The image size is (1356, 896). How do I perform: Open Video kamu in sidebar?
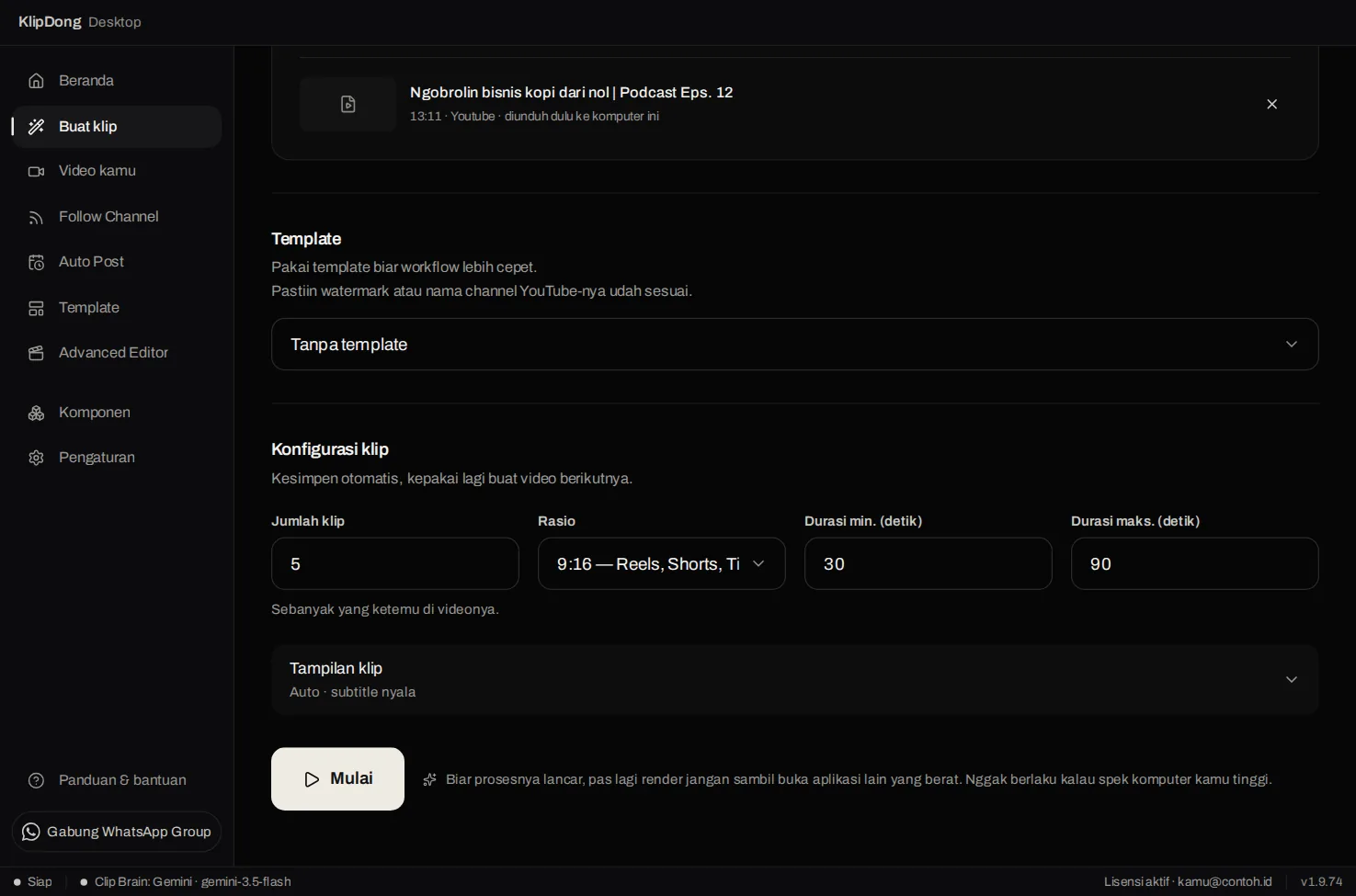click(x=117, y=171)
